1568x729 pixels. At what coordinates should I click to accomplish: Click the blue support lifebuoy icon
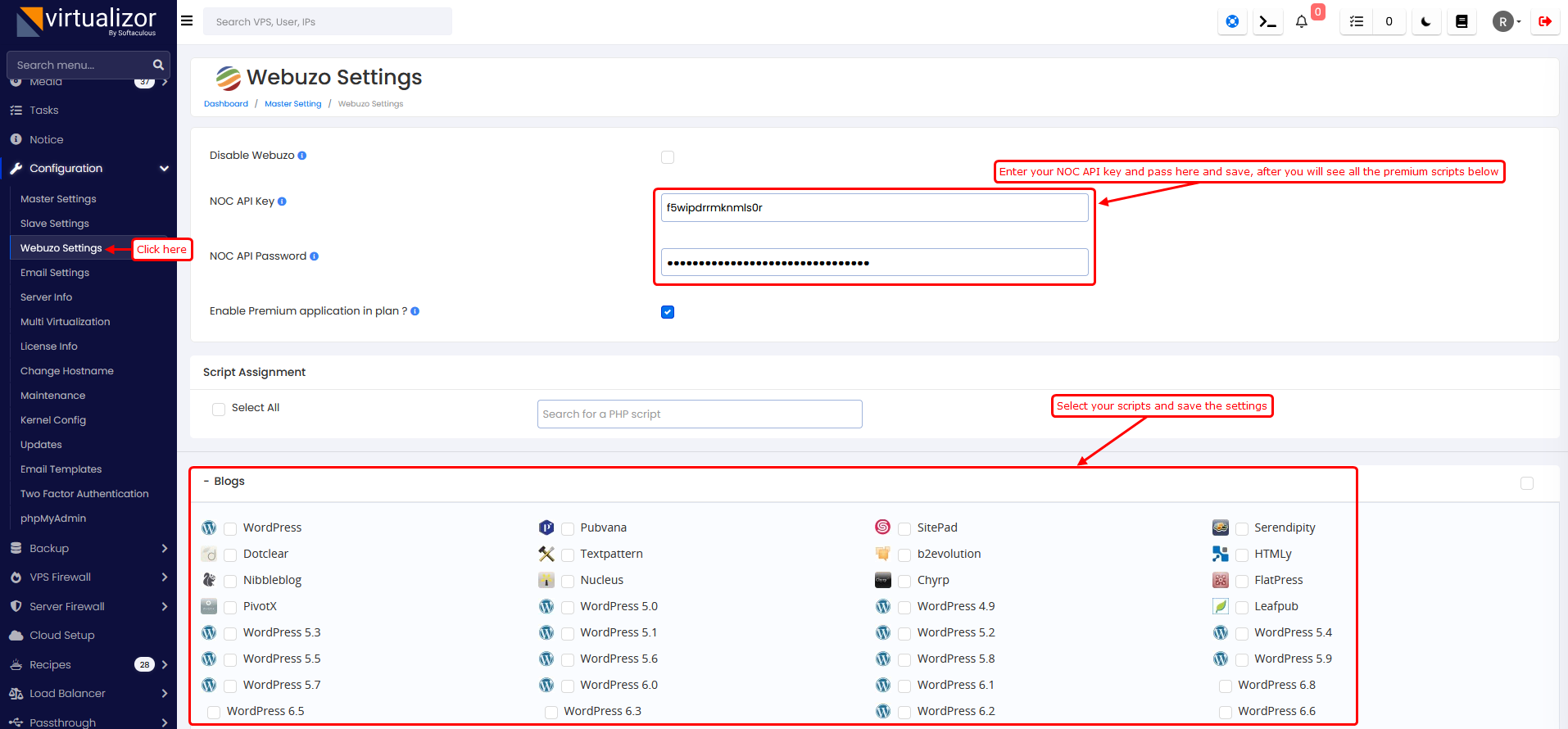coord(1232,22)
